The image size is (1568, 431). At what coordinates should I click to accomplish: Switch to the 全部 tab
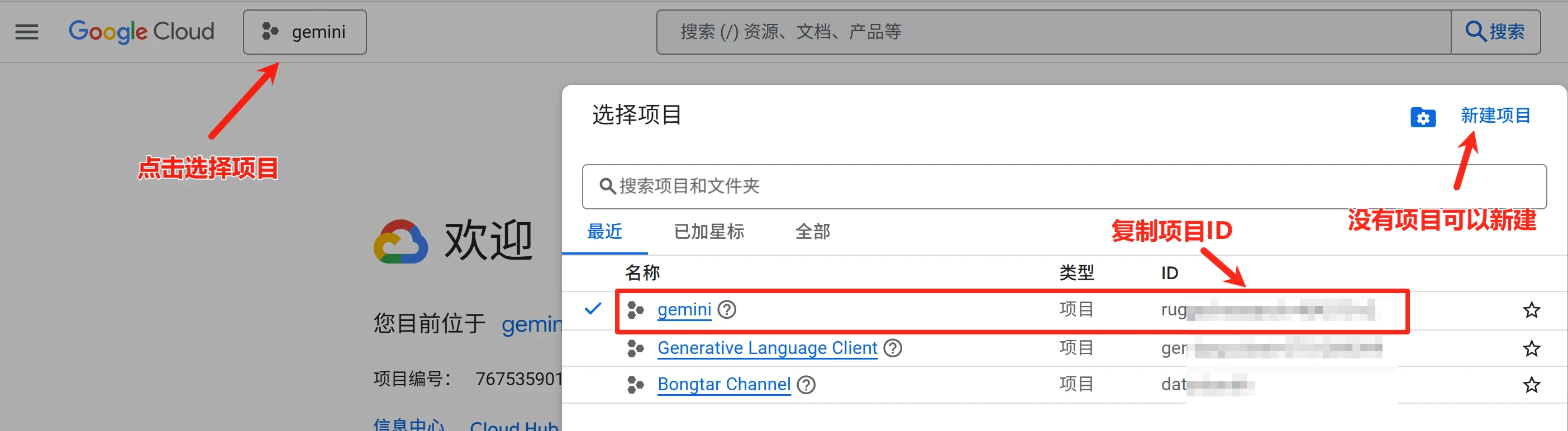click(x=813, y=232)
